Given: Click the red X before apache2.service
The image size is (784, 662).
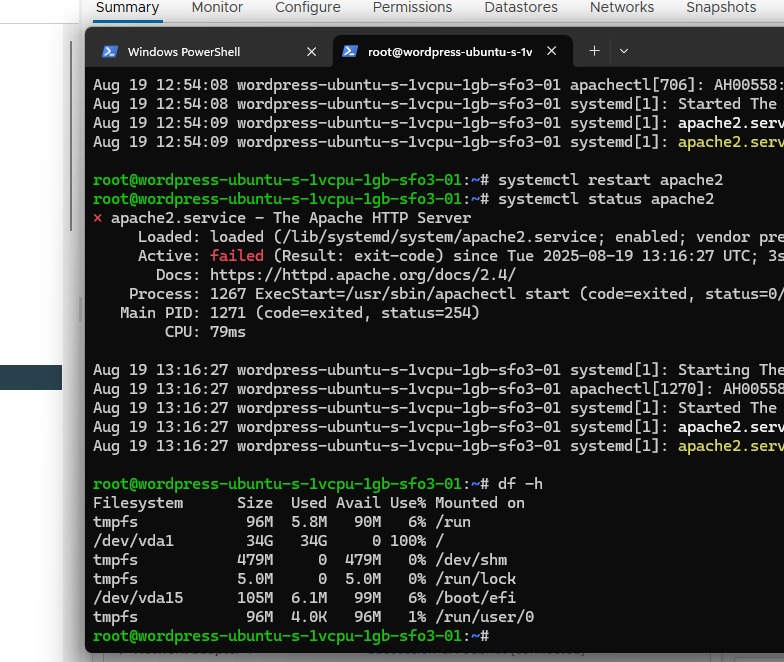Looking at the screenshot, I should point(98,218).
